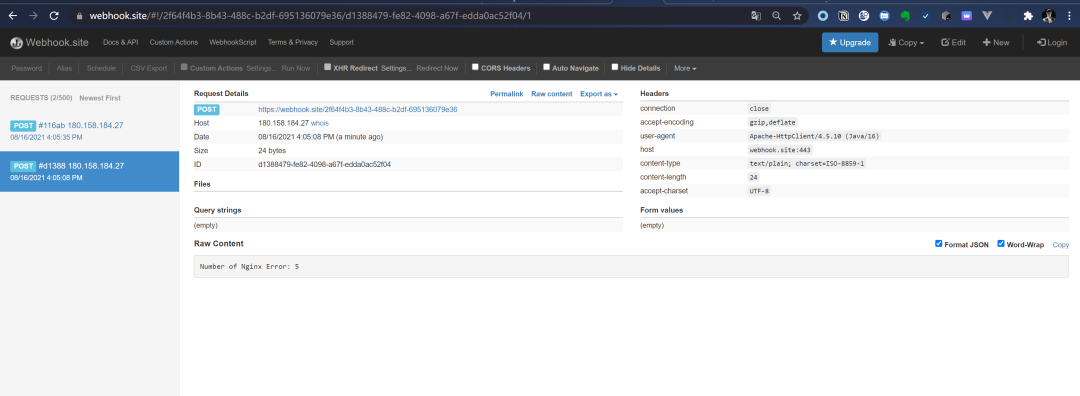1080x396 pixels.
Task: Open the Chrome profile avatar
Action: [x=1048, y=15]
